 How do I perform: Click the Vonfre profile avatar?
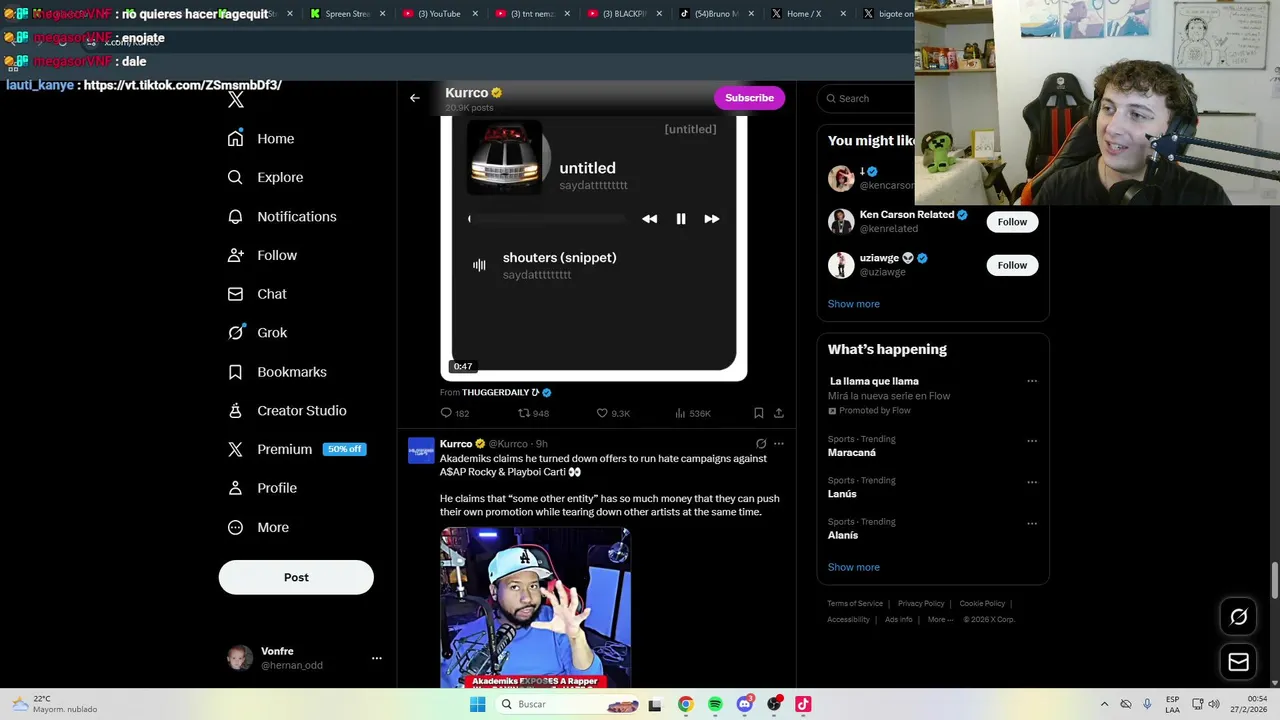(x=240, y=658)
